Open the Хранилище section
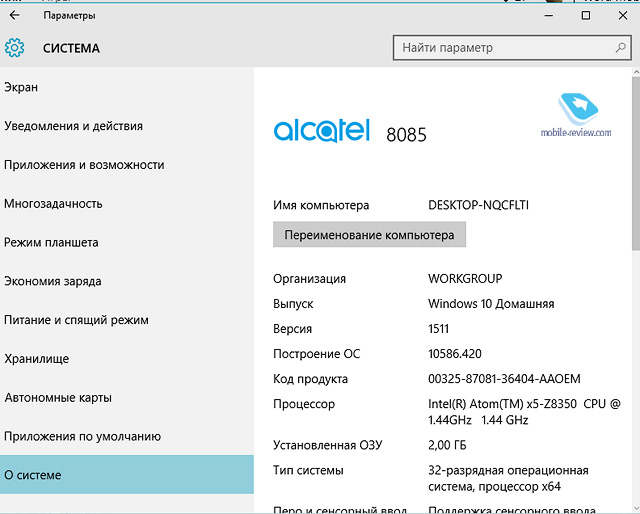This screenshot has width=640, height=514. click(x=127, y=359)
